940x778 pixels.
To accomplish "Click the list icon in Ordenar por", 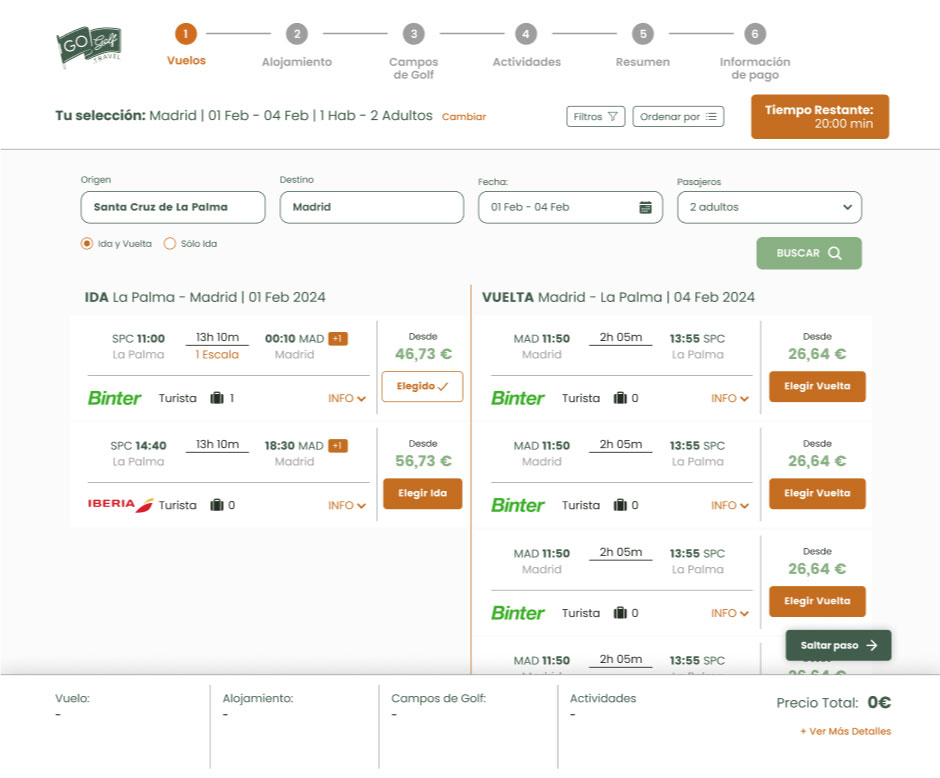I will (711, 117).
